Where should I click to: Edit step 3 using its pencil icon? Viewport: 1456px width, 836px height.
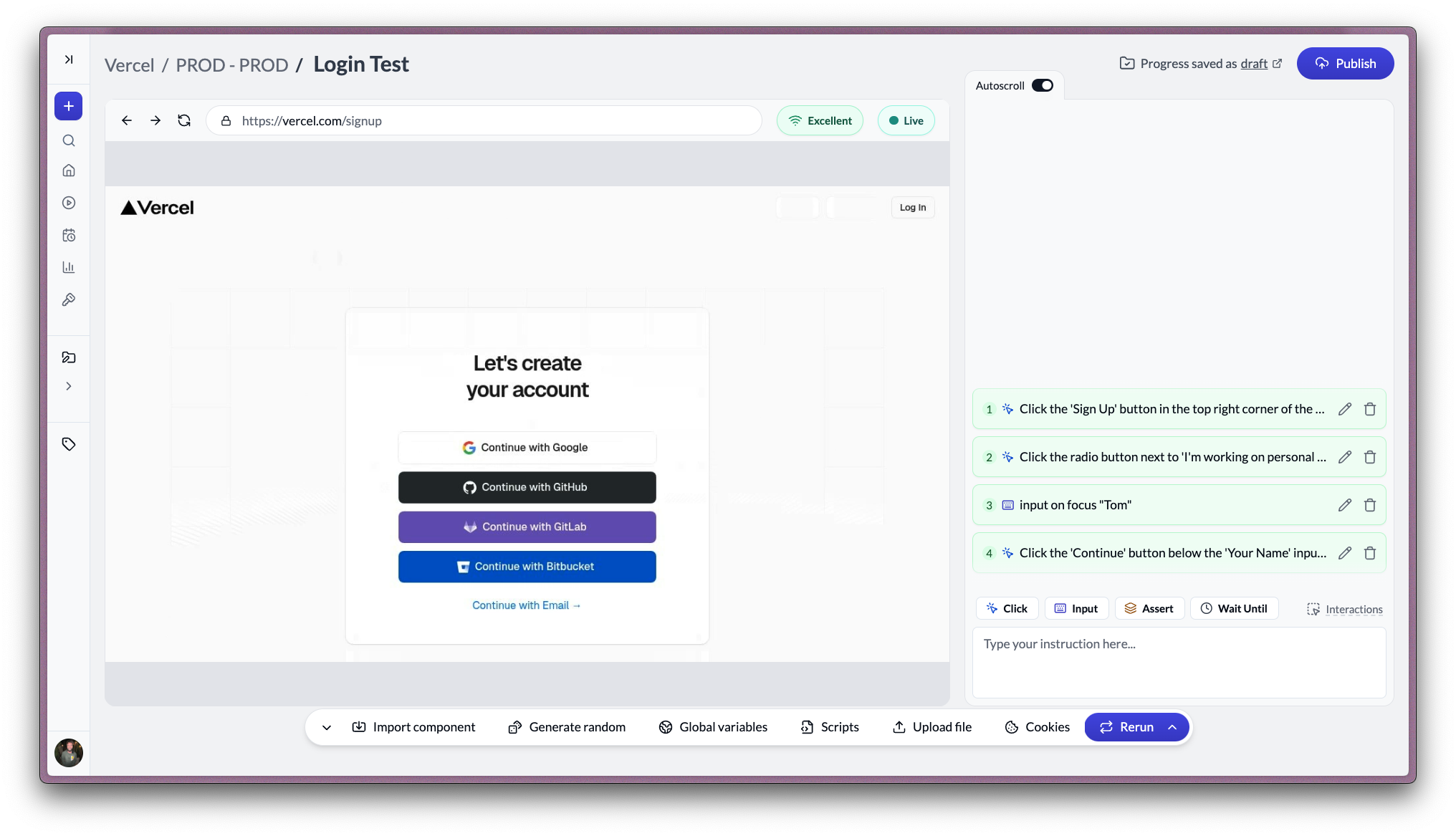[1345, 505]
